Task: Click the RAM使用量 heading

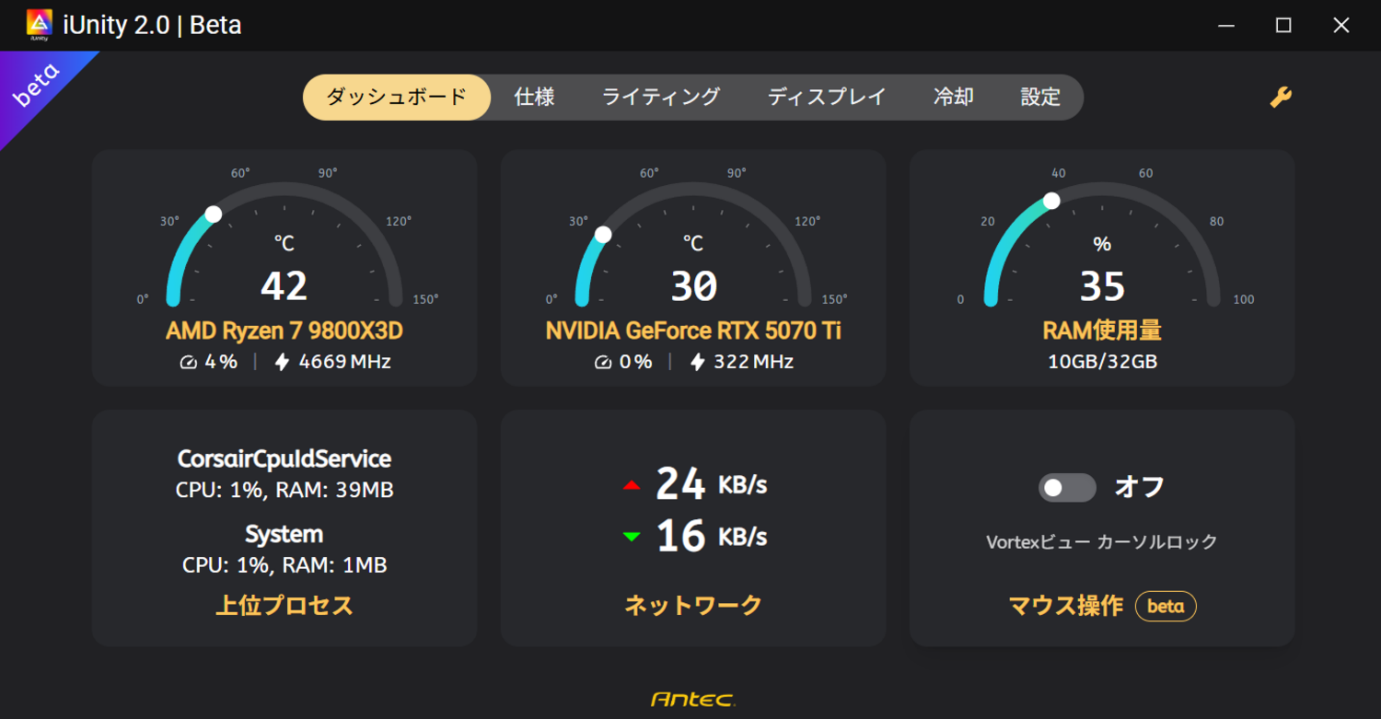Action: (1102, 330)
